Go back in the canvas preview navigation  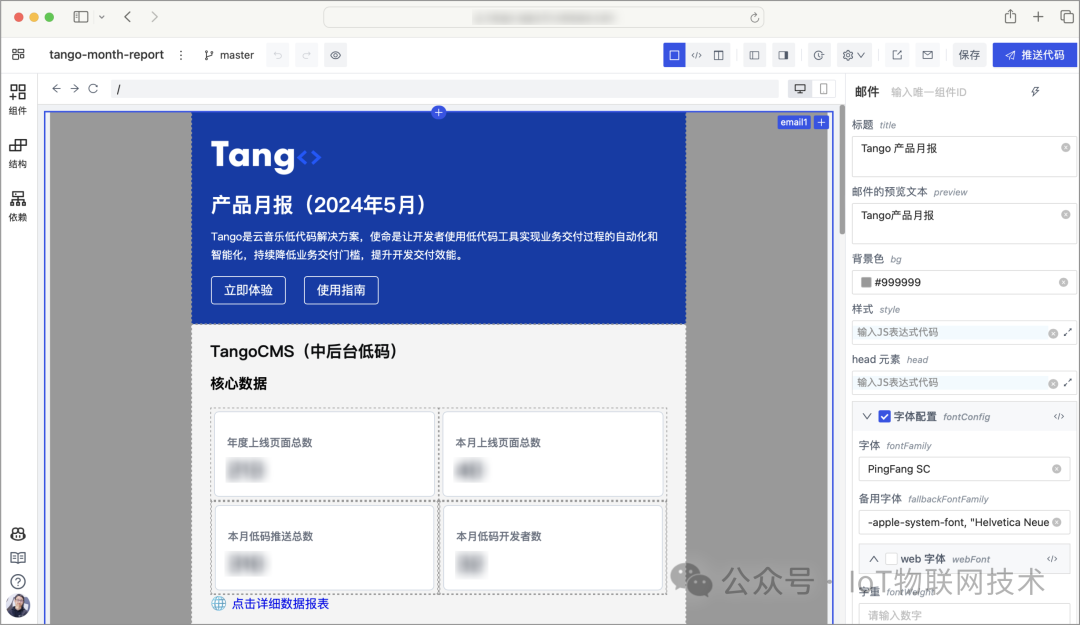tap(56, 89)
